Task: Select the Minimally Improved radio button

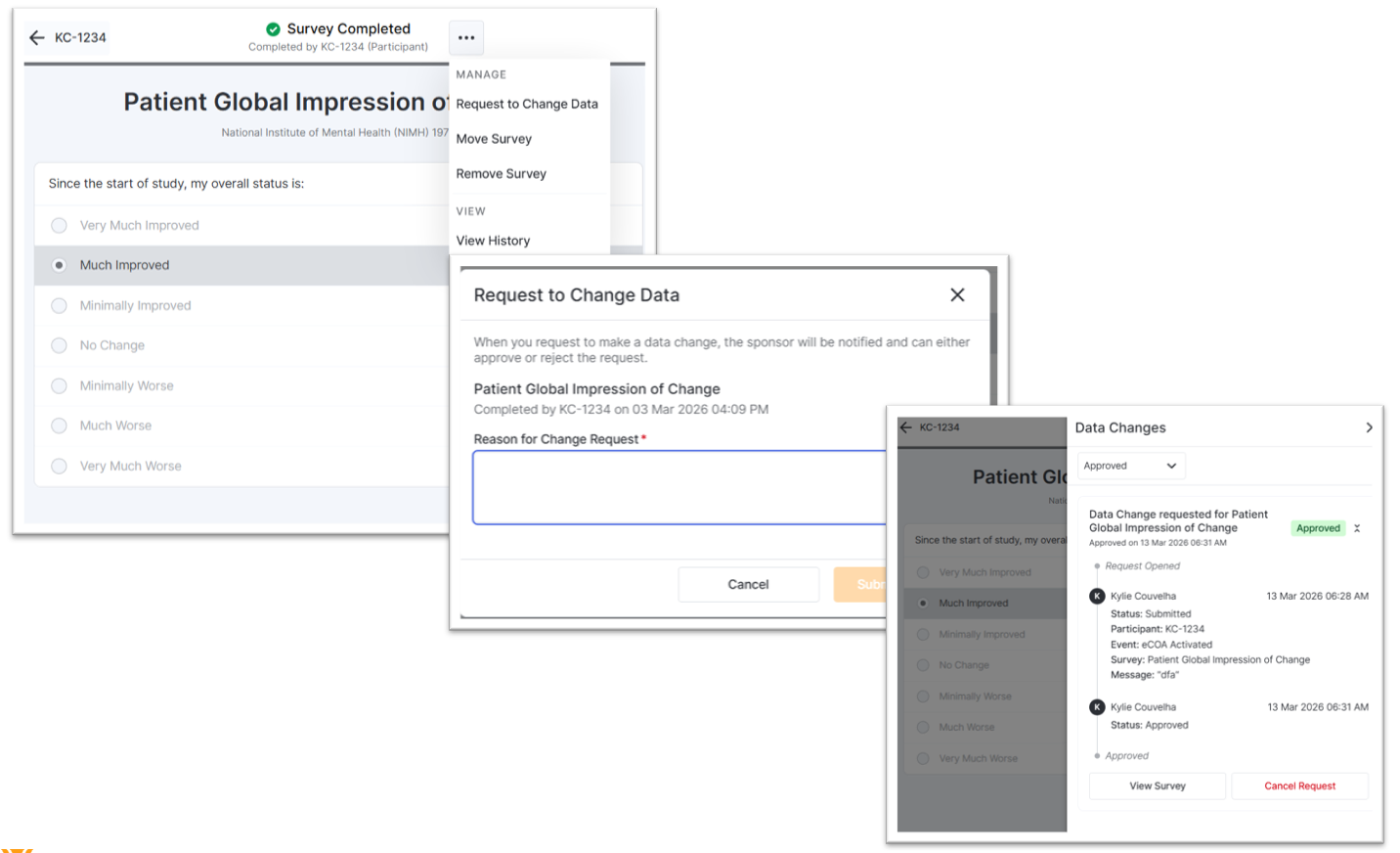Action: pyautogui.click(x=60, y=306)
